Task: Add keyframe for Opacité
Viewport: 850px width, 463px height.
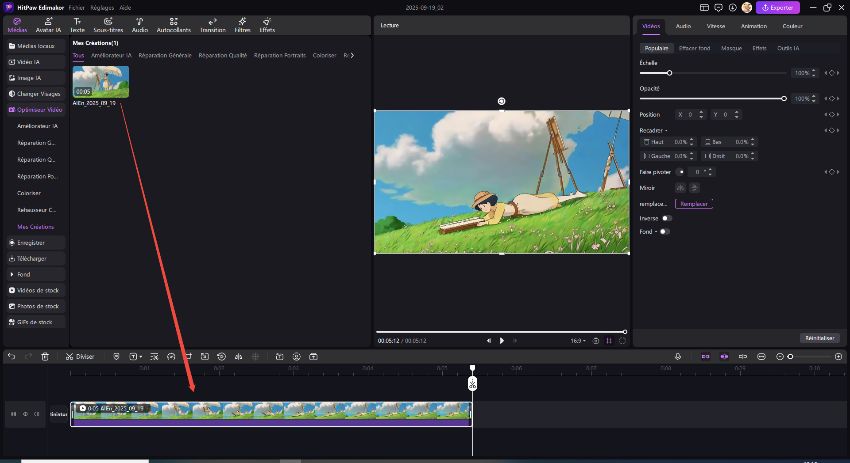Action: click(x=832, y=98)
